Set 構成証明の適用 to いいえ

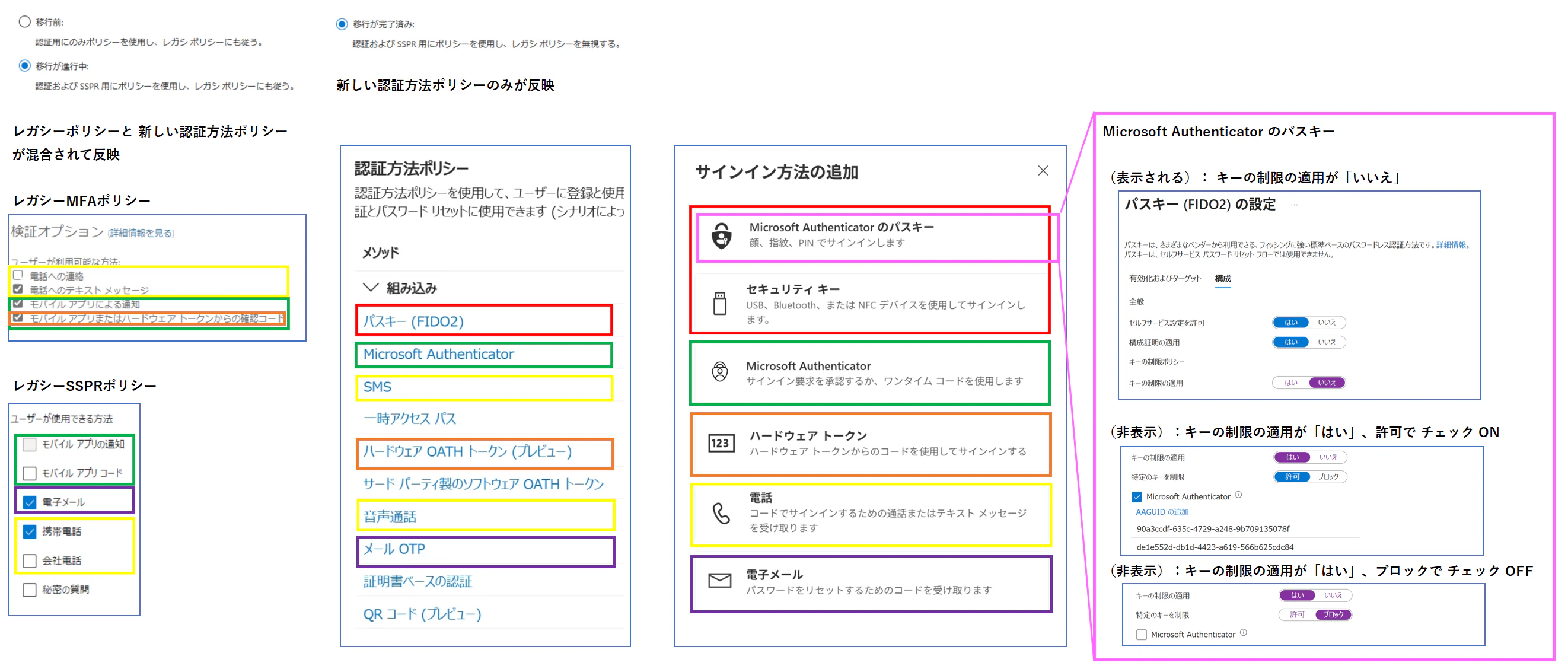click(x=1327, y=342)
